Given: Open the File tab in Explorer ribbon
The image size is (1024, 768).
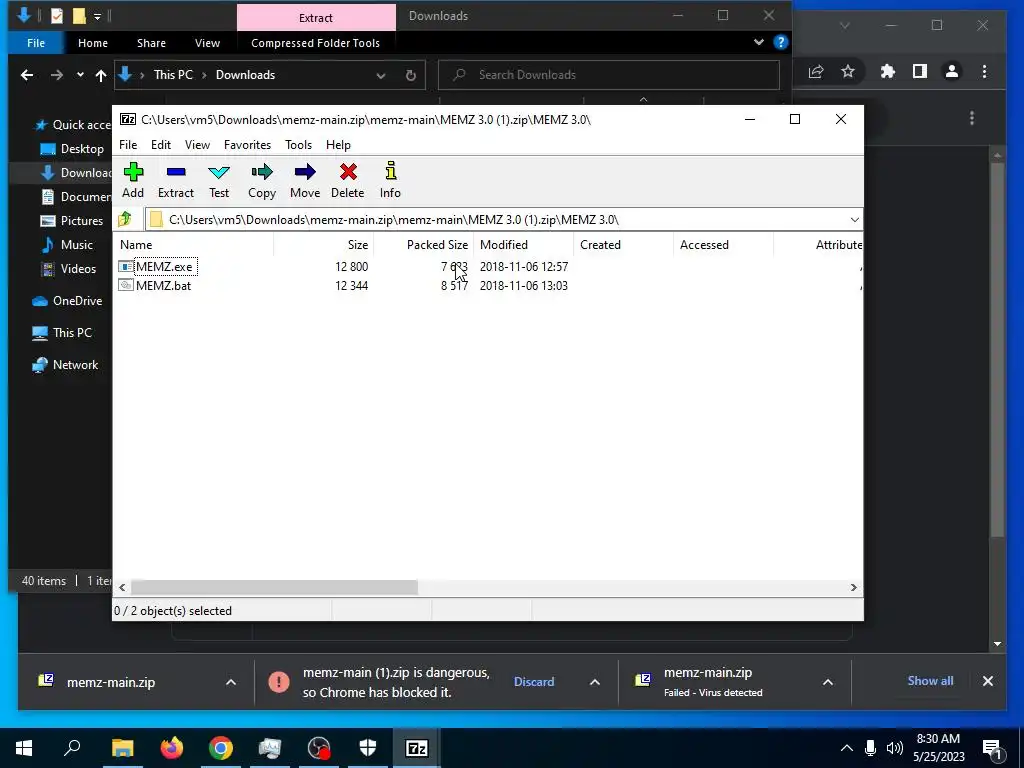Looking at the screenshot, I should [36, 43].
